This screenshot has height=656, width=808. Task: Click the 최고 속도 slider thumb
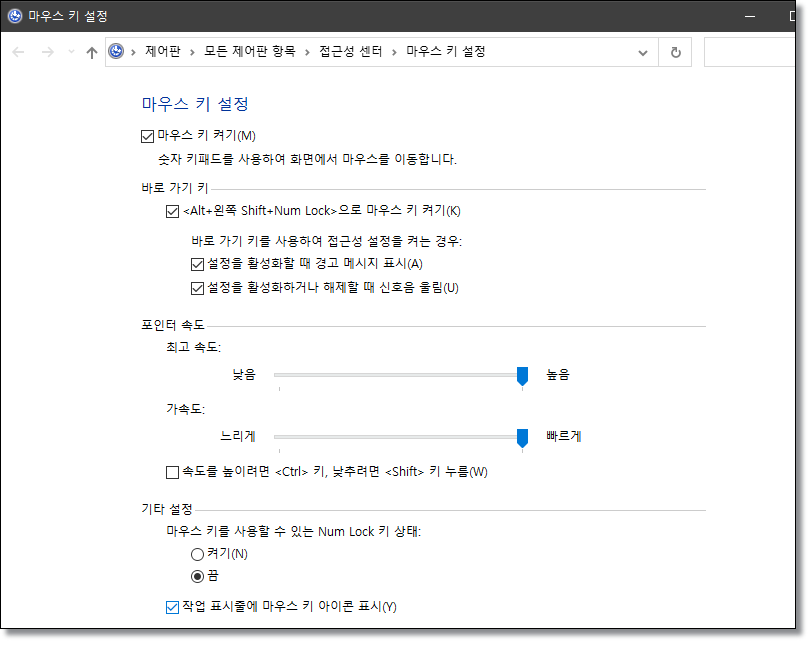[523, 376]
